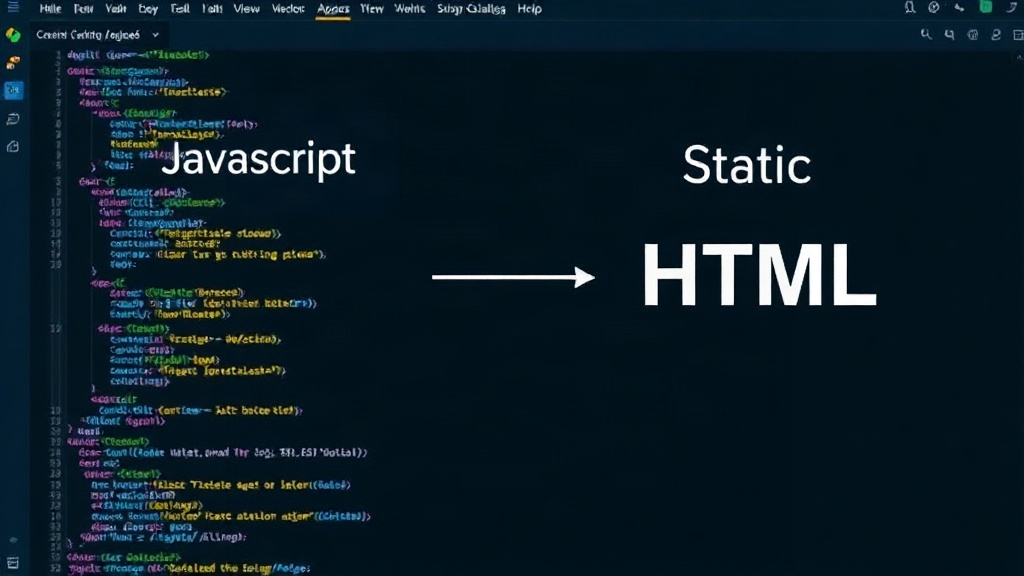The image size is (1024, 576).
Task: Click the green square icon in title bar
Action: (x=986, y=7)
